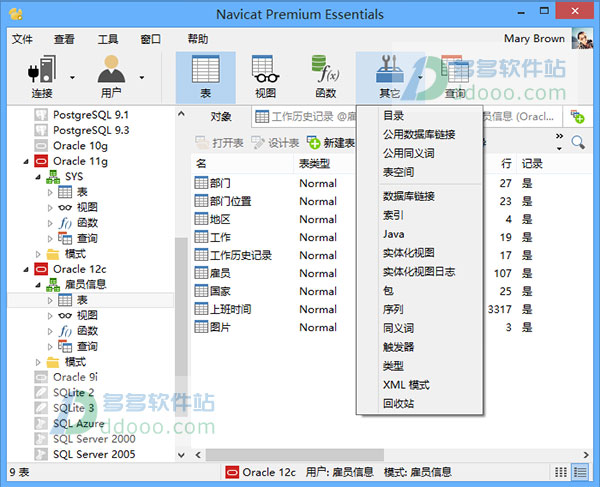Sort by the 表类型 column header
The image size is (600, 487).
point(314,164)
